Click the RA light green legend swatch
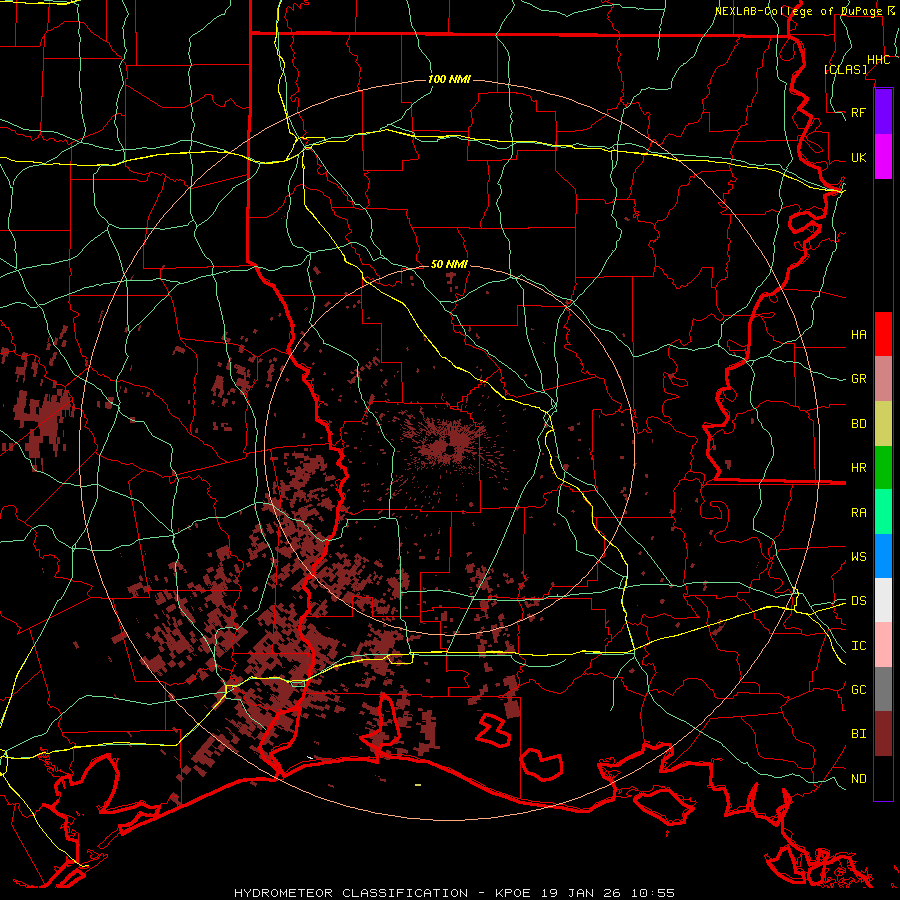 pos(883,512)
